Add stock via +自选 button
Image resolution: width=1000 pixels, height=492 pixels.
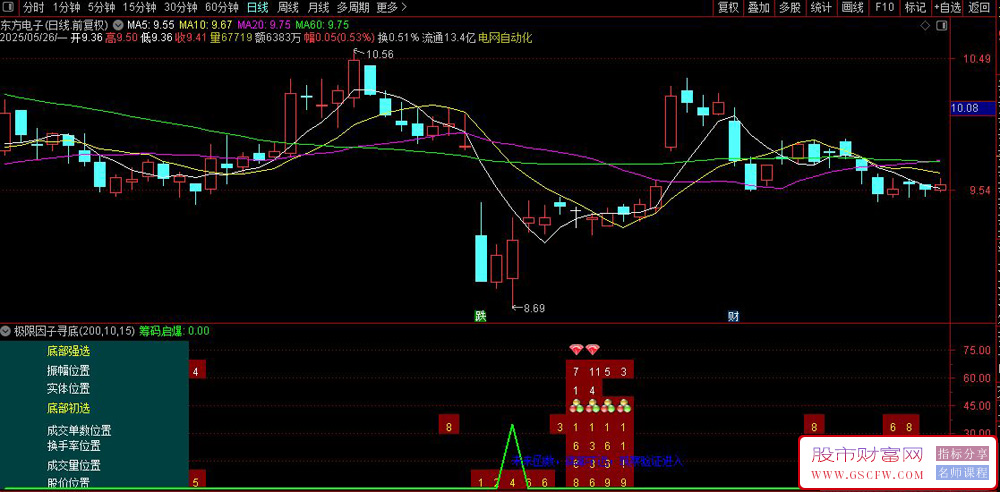[948, 8]
